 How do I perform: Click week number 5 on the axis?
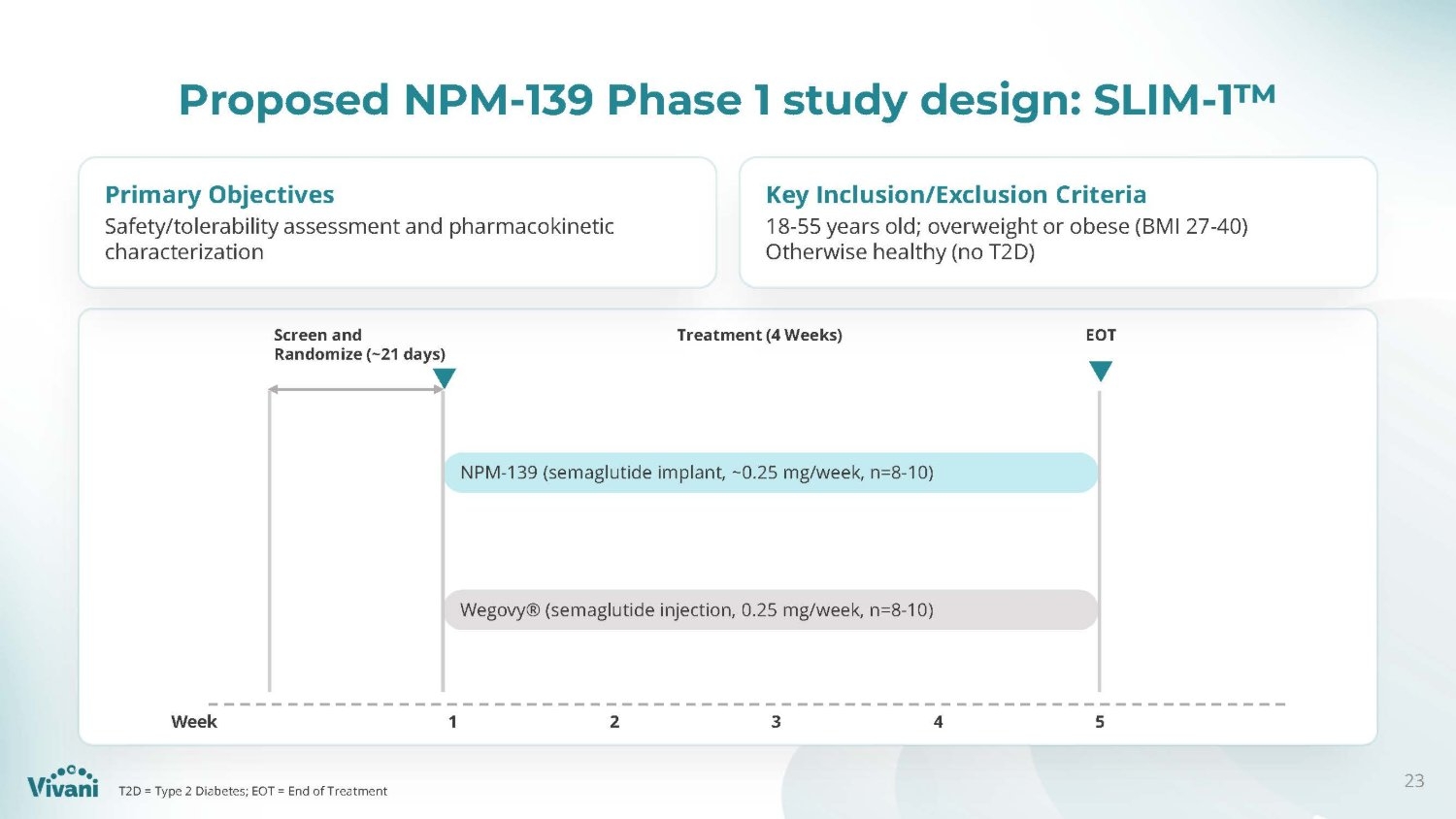pos(1100,722)
